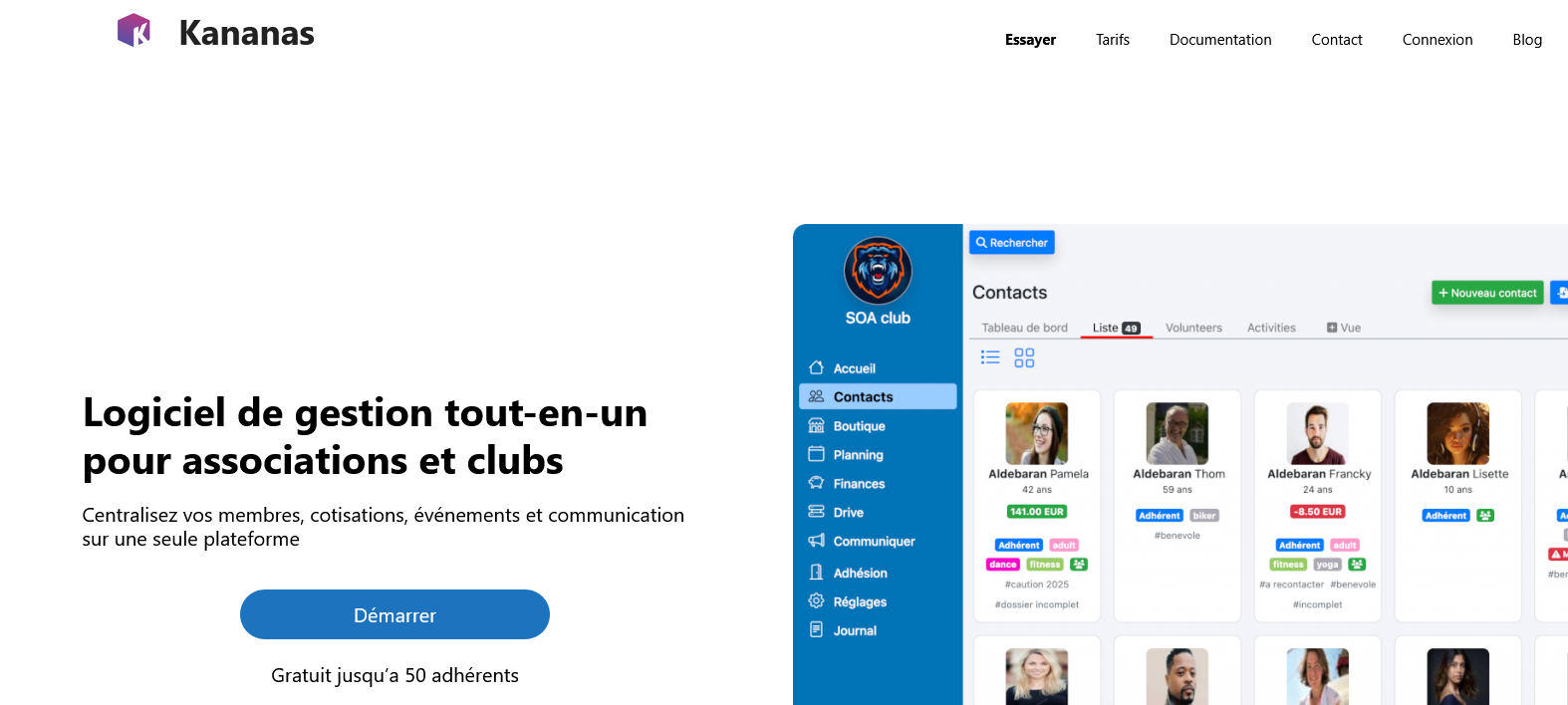Open Documentation from top navigation

tap(1220, 40)
